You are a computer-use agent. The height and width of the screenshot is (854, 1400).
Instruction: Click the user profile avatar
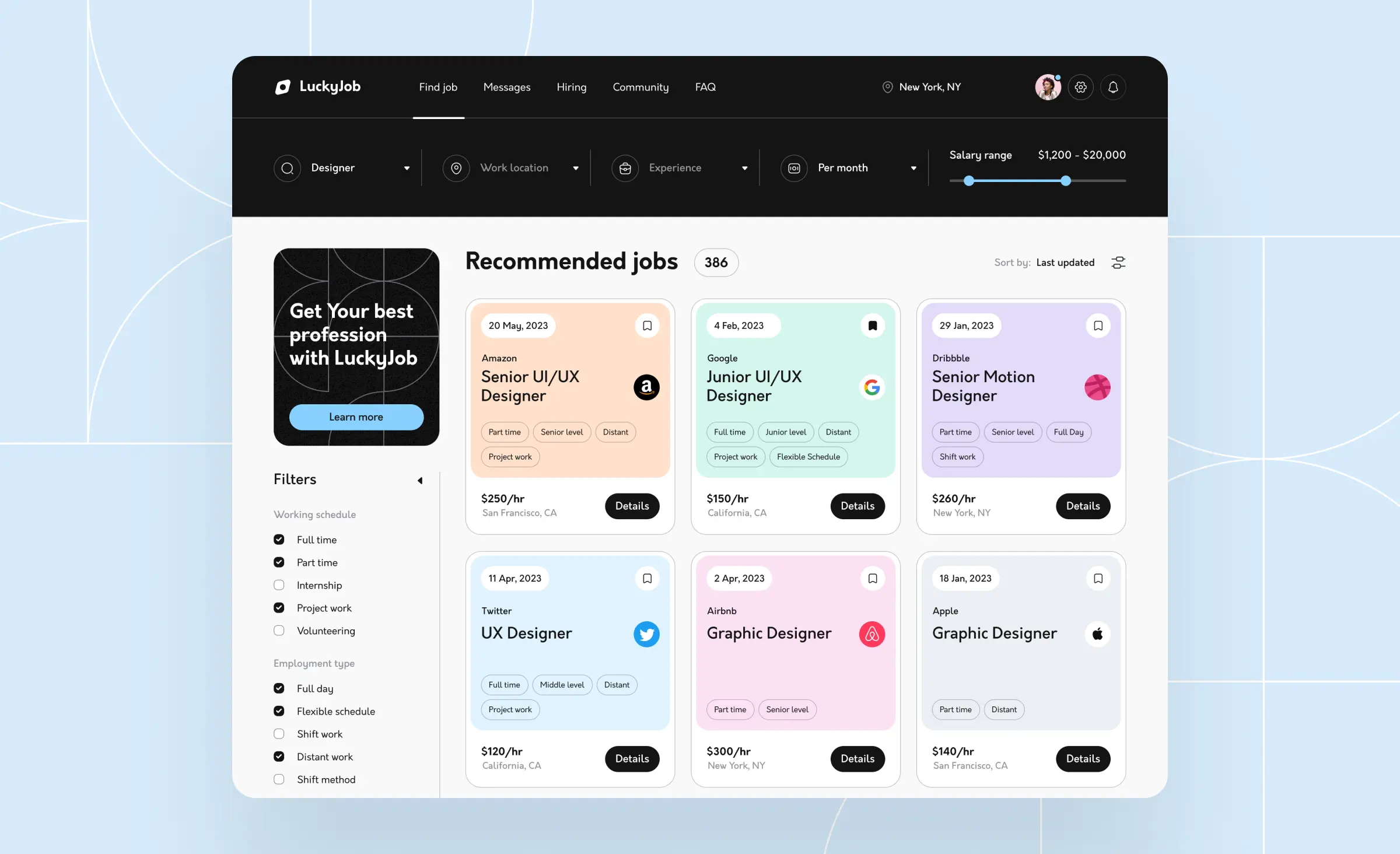click(1048, 87)
